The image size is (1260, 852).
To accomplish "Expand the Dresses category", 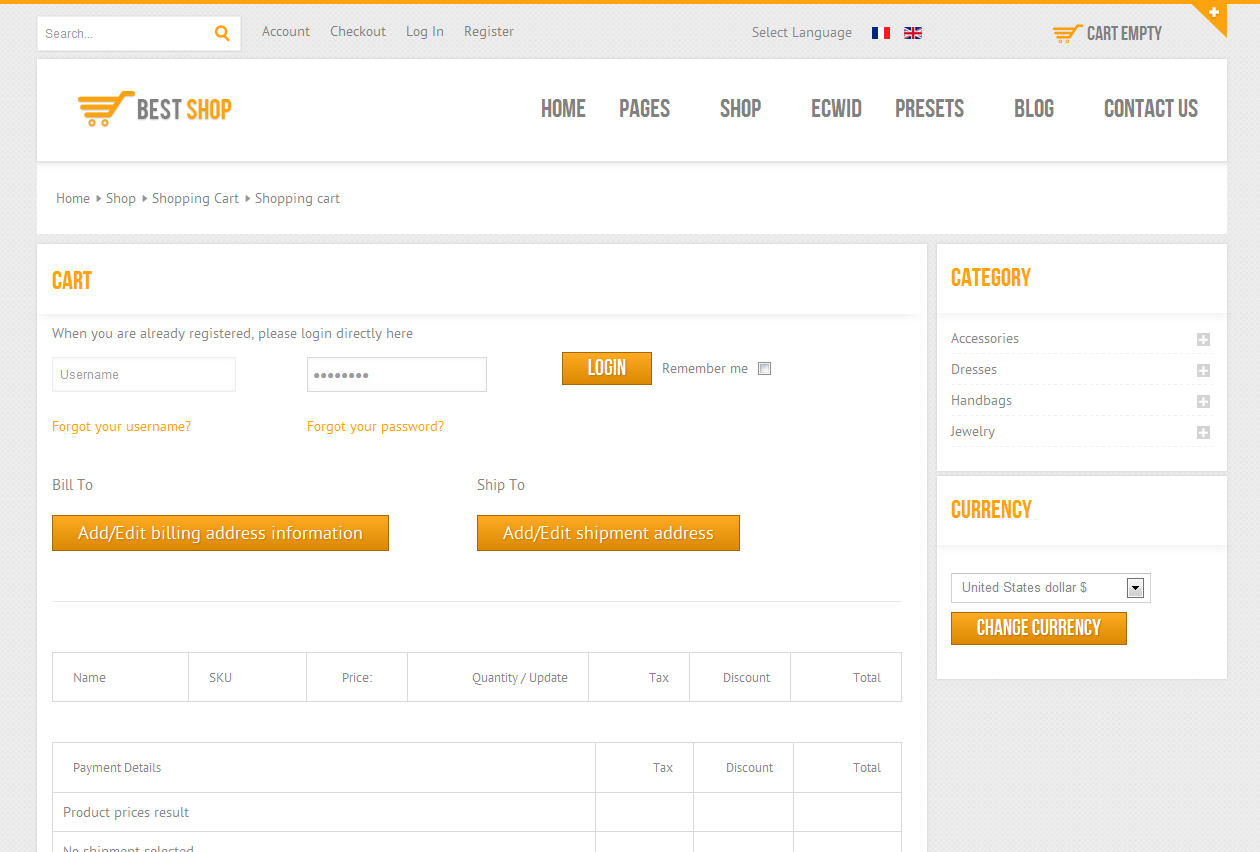I will pos(1202,370).
